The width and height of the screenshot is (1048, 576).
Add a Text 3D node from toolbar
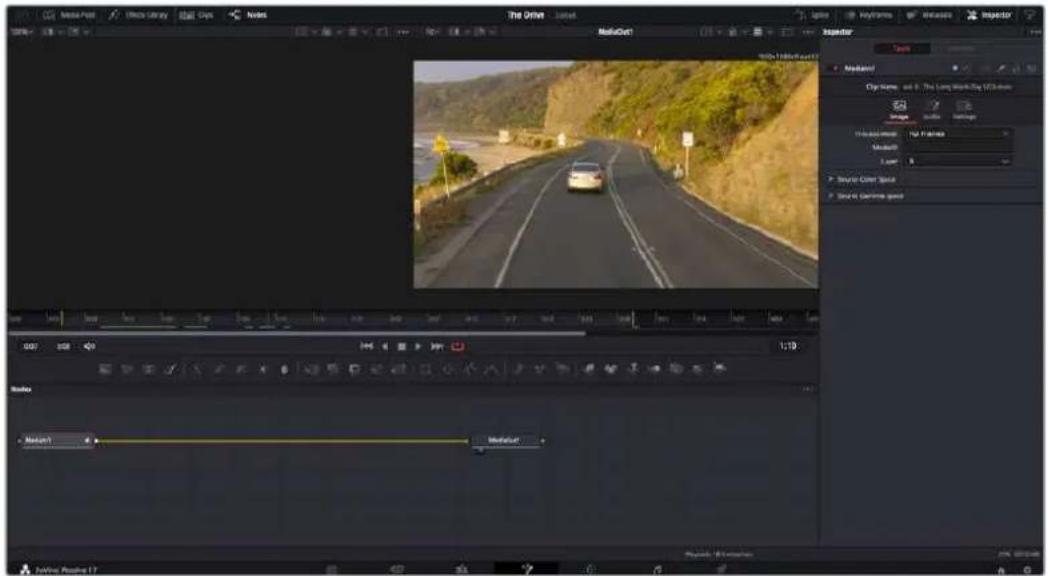click(632, 368)
